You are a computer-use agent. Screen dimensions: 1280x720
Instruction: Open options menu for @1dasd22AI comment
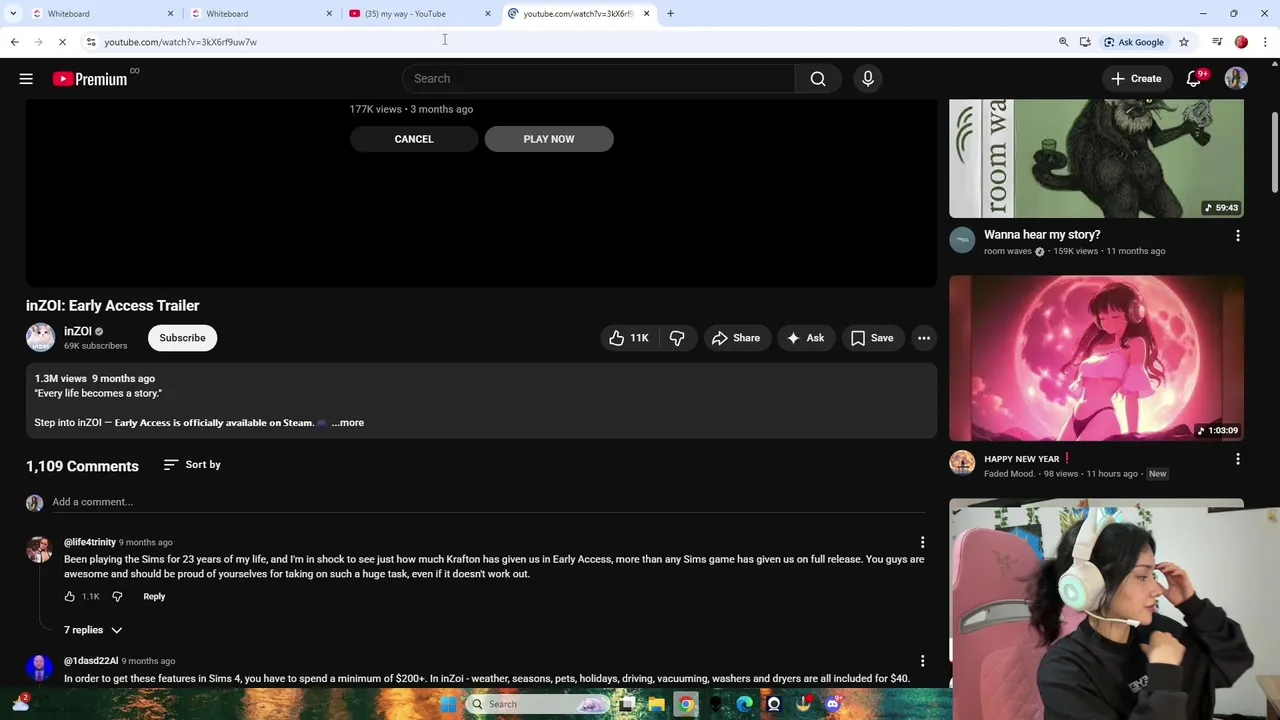point(922,661)
